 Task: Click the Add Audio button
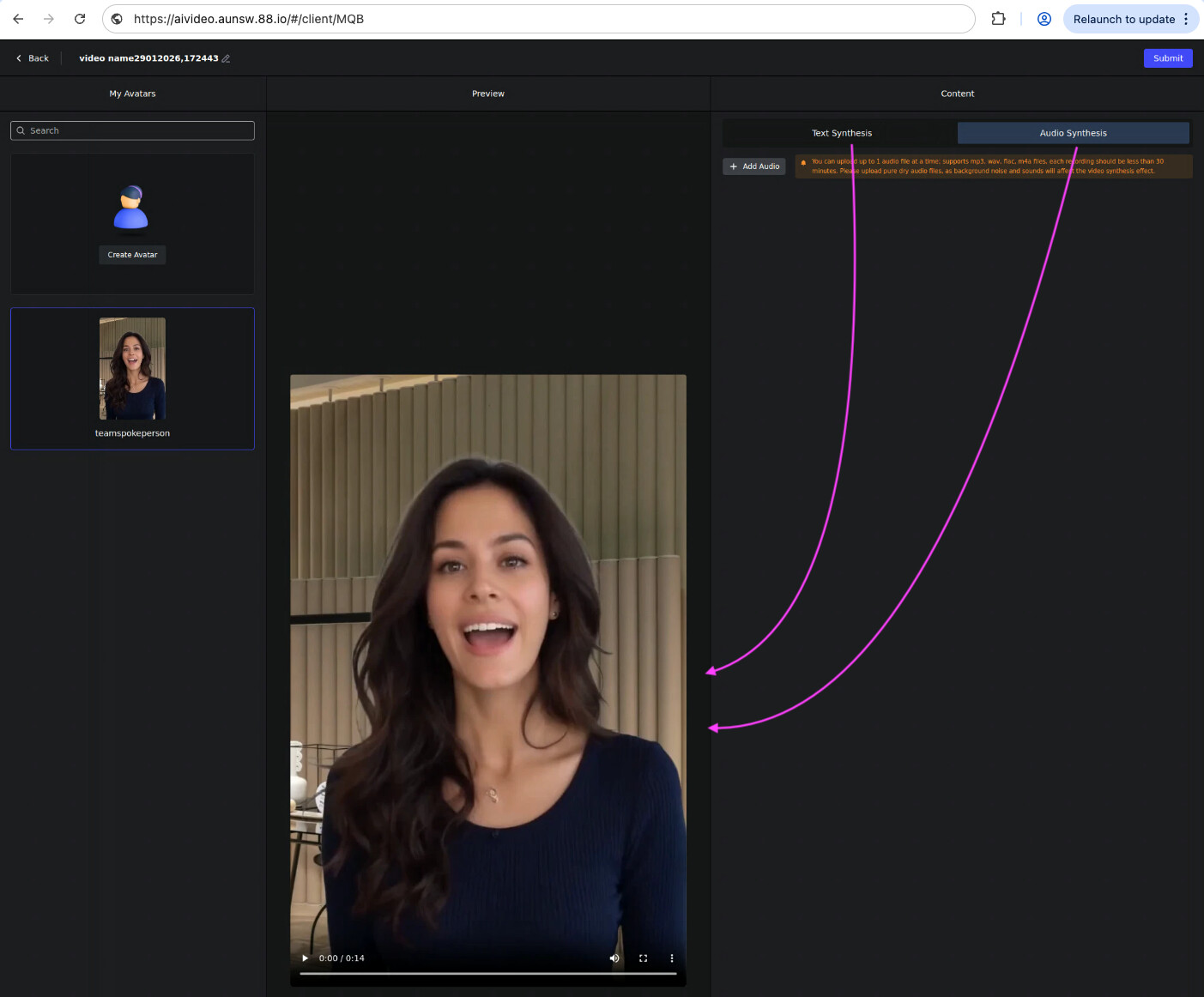pos(753,166)
